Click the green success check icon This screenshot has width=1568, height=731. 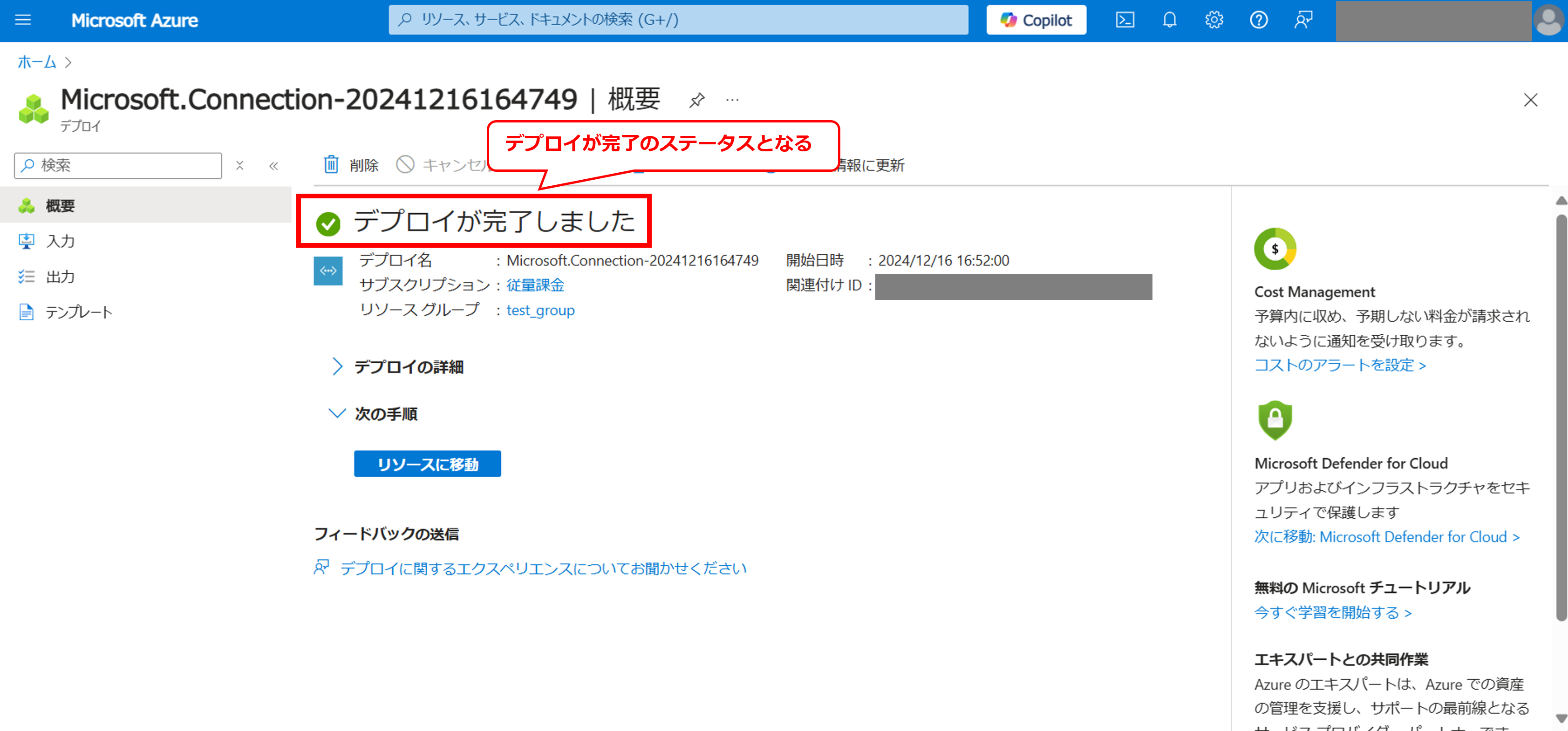328,224
